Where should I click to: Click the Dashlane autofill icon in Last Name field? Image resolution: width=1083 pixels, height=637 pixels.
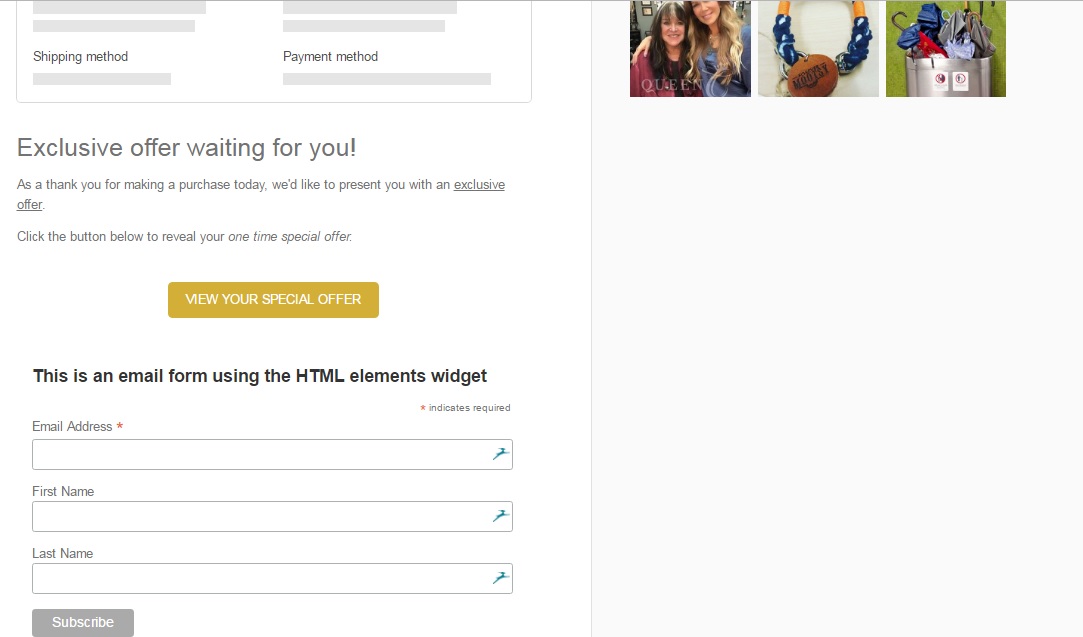[x=499, y=578]
